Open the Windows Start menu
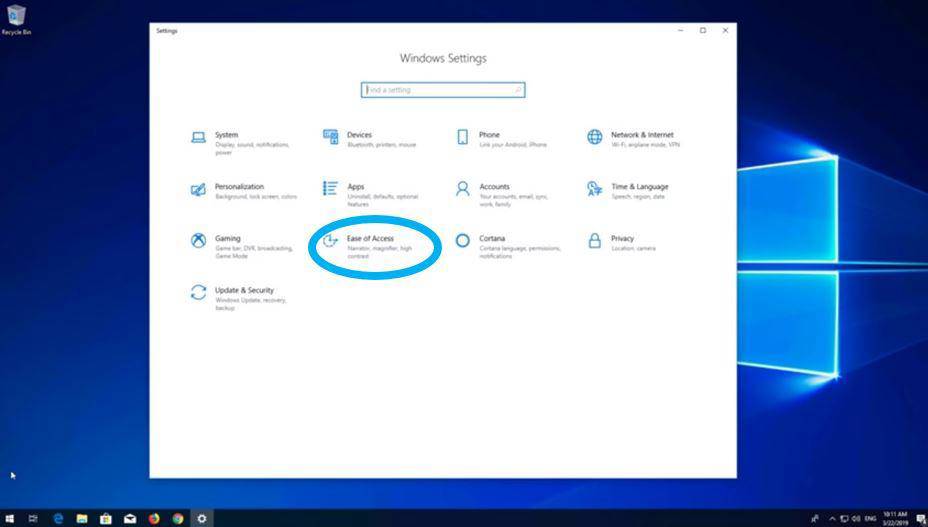The width and height of the screenshot is (928, 527). [x=10, y=519]
